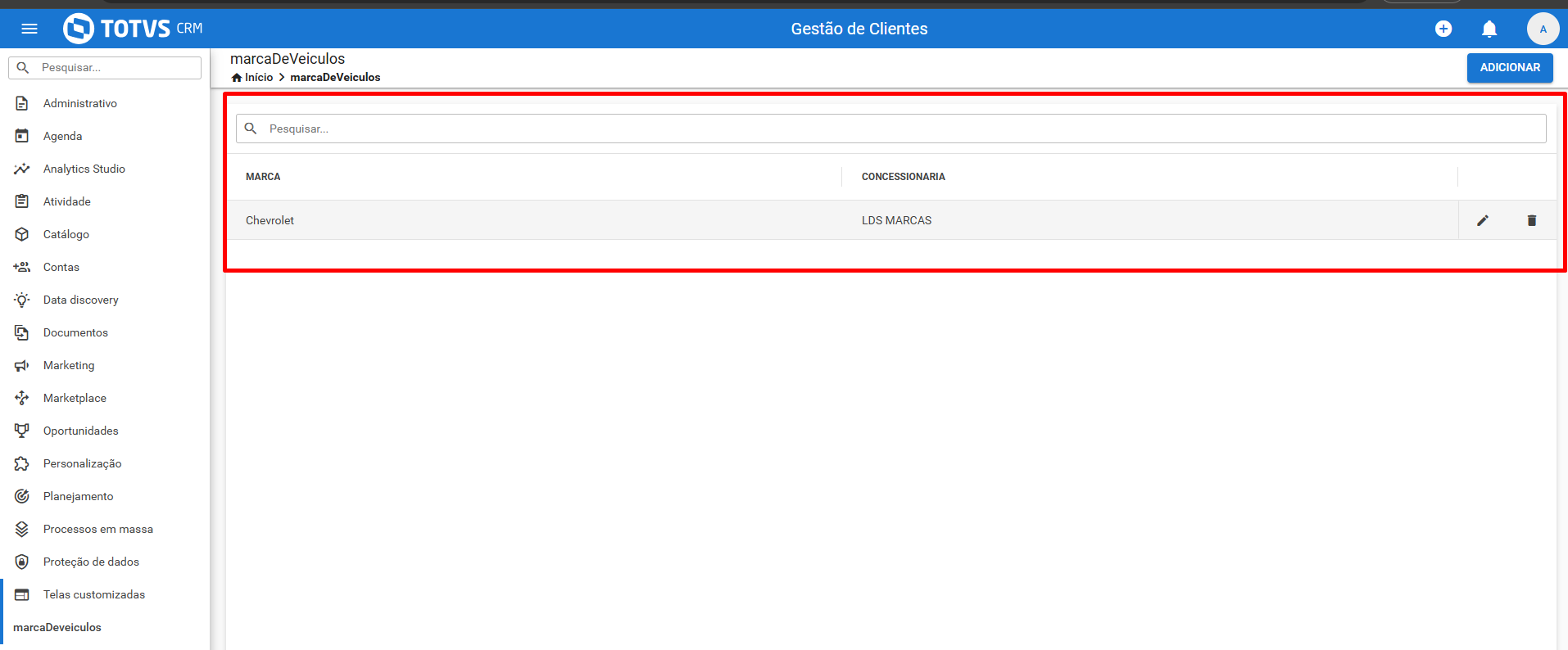Image resolution: width=1568 pixels, height=650 pixels.
Task: Click the plus quick-add icon in header
Action: click(1443, 29)
